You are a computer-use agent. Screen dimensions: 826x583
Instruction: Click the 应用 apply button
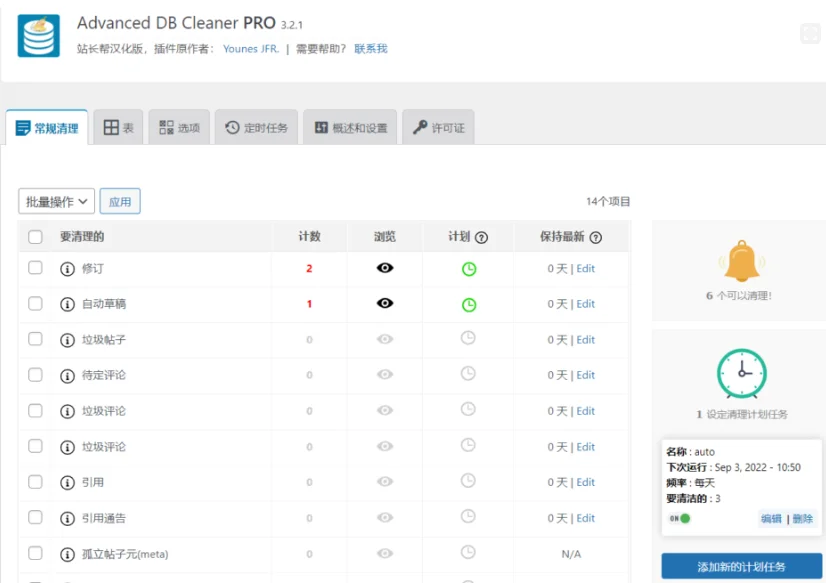pos(120,201)
